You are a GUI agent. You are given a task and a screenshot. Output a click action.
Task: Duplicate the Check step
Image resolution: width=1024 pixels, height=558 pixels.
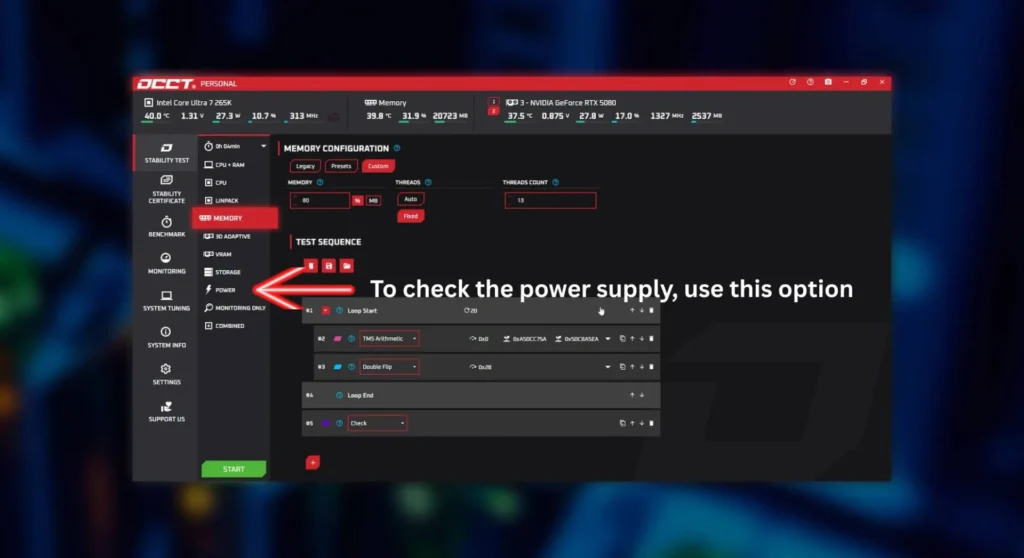point(622,423)
